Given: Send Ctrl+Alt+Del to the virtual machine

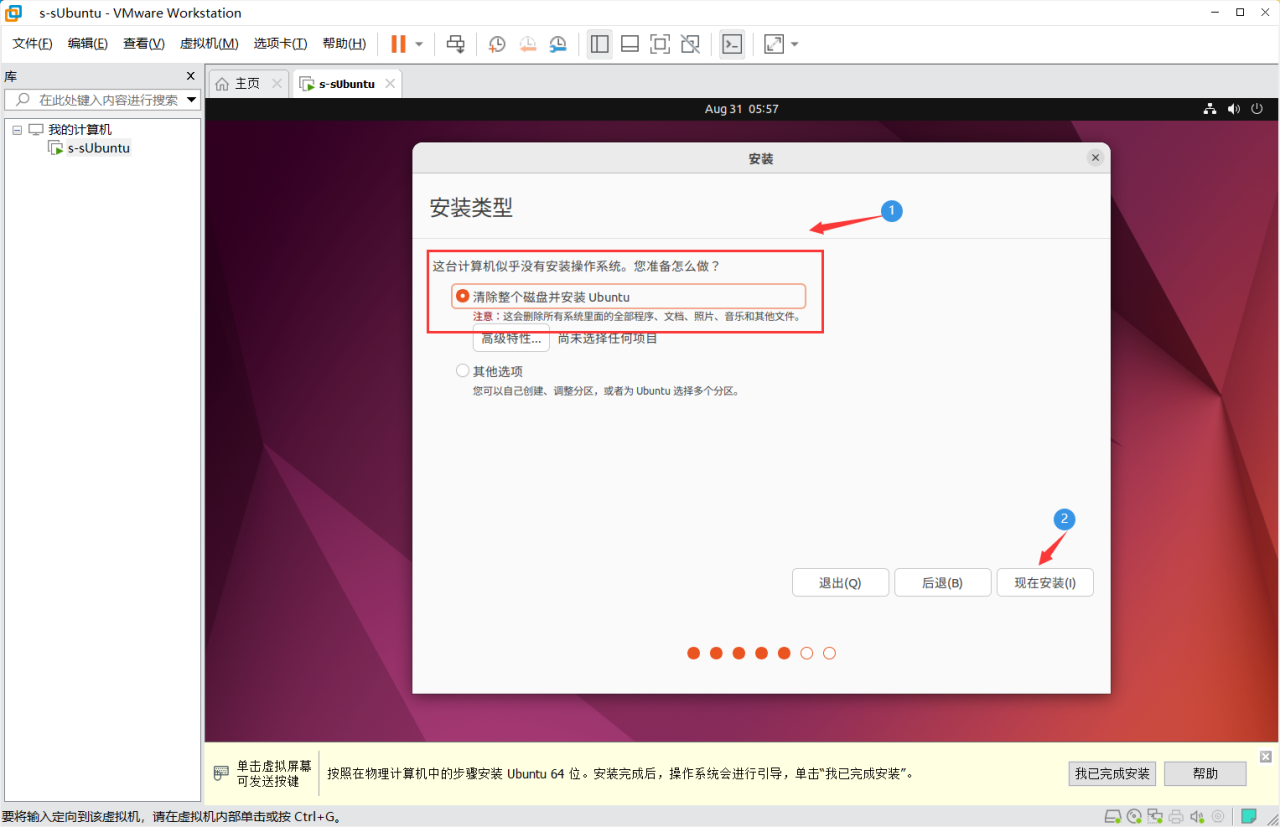Looking at the screenshot, I should click(455, 44).
